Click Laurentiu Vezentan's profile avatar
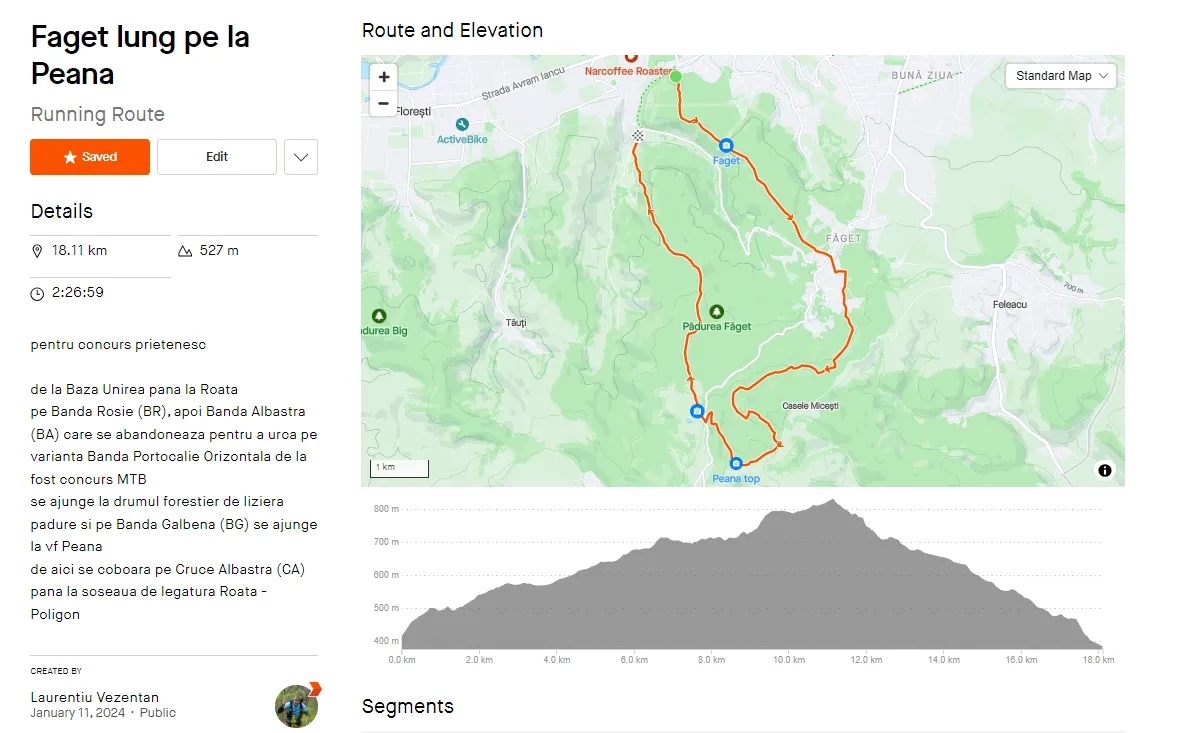The height and width of the screenshot is (733, 1186). tap(297, 705)
